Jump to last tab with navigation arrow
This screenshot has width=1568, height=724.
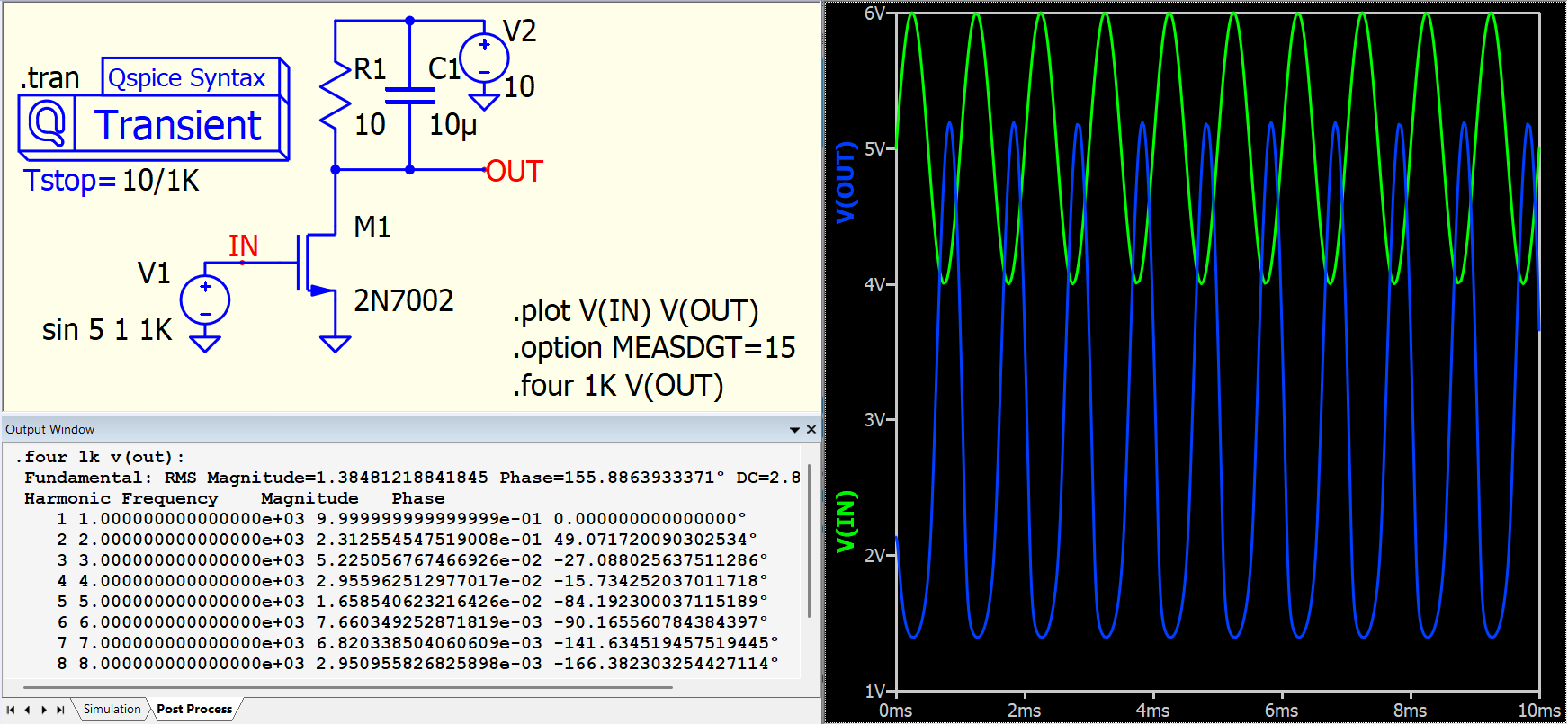coord(60,710)
